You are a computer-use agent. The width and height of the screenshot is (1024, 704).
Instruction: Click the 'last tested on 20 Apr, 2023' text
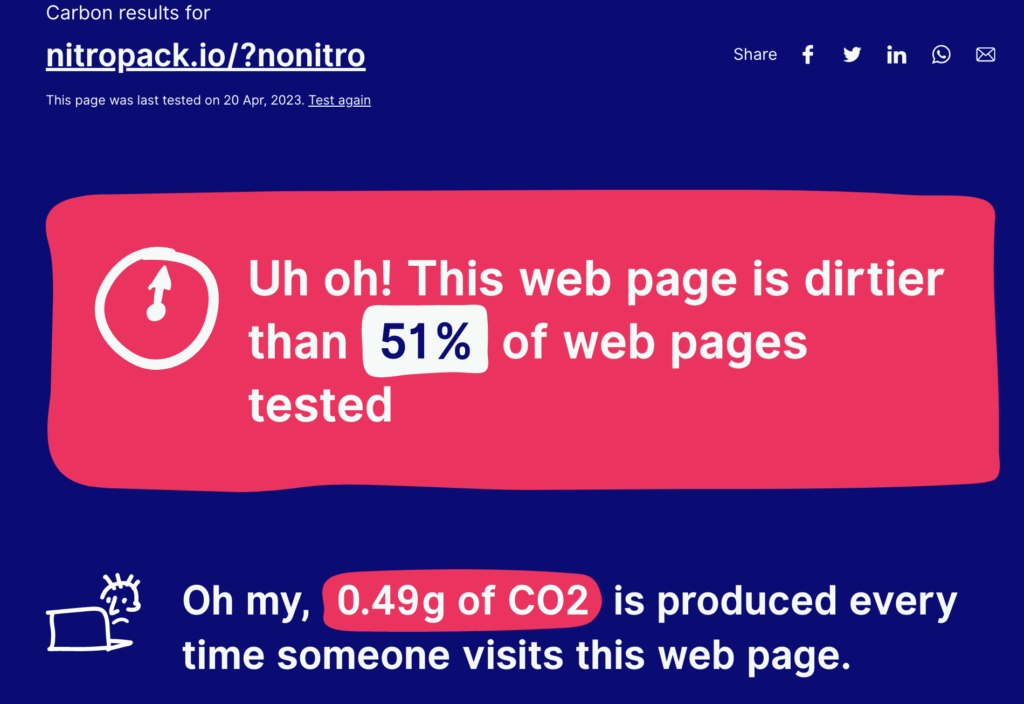[x=174, y=100]
